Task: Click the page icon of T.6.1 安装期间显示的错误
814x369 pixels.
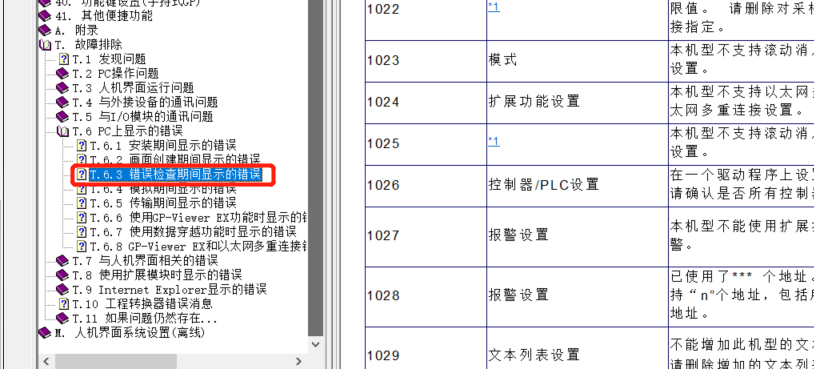Action: pyautogui.click(x=82, y=145)
